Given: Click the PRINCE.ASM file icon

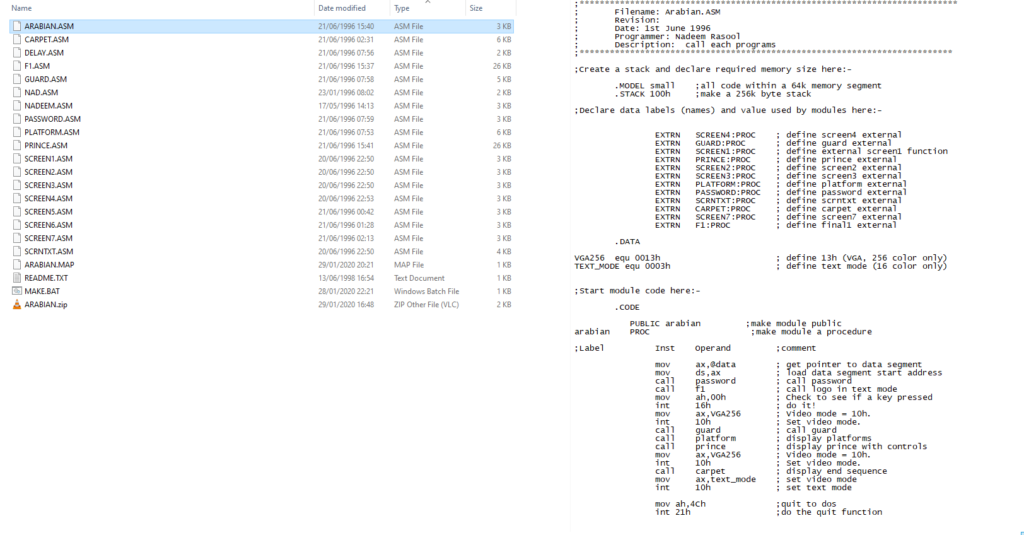Looking at the screenshot, I should (x=16, y=145).
